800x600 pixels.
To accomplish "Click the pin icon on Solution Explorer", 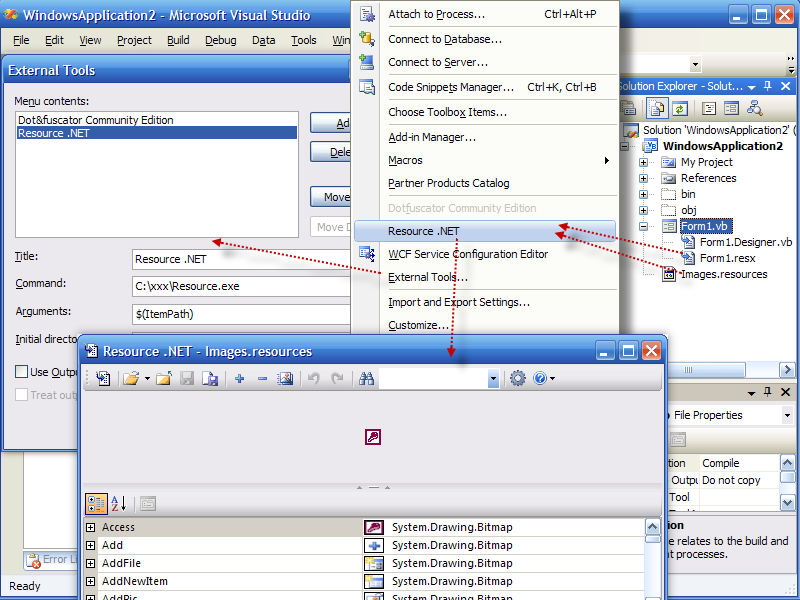I will pos(767,86).
